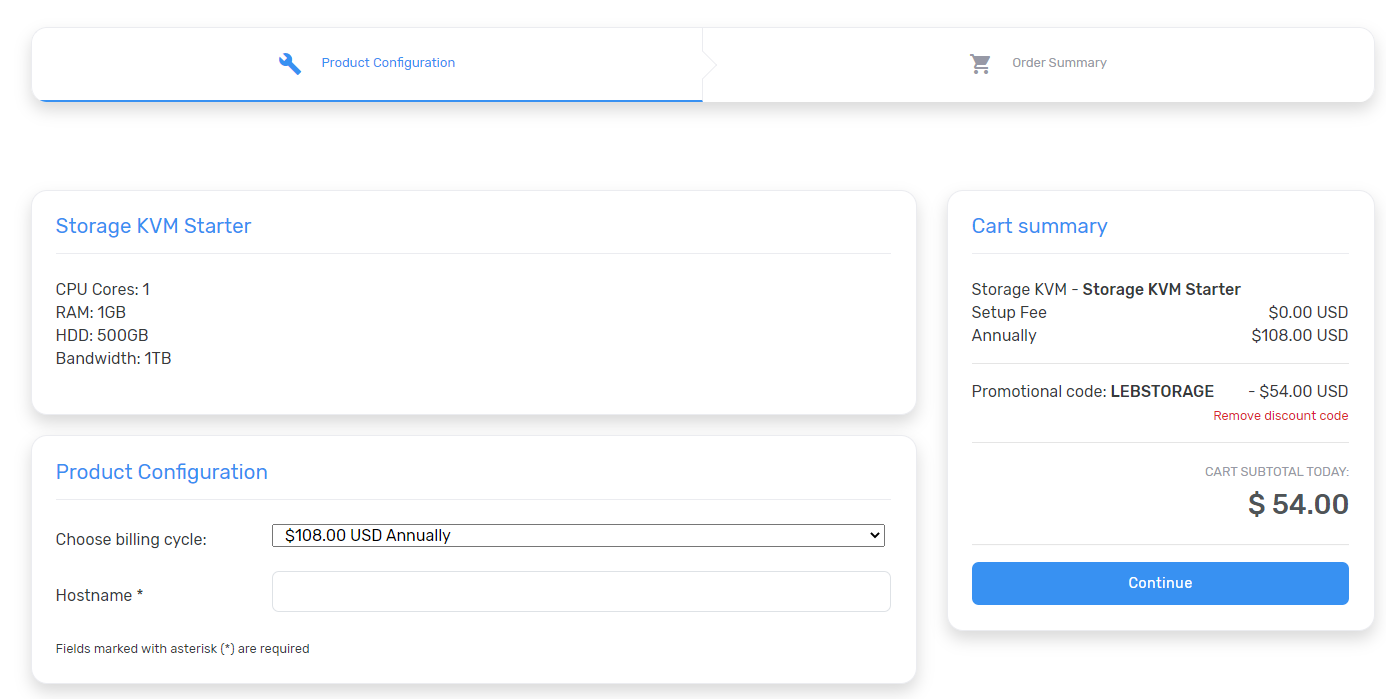The height and width of the screenshot is (699, 1386).
Task: Click the Cart summary heading
Action: (1039, 226)
